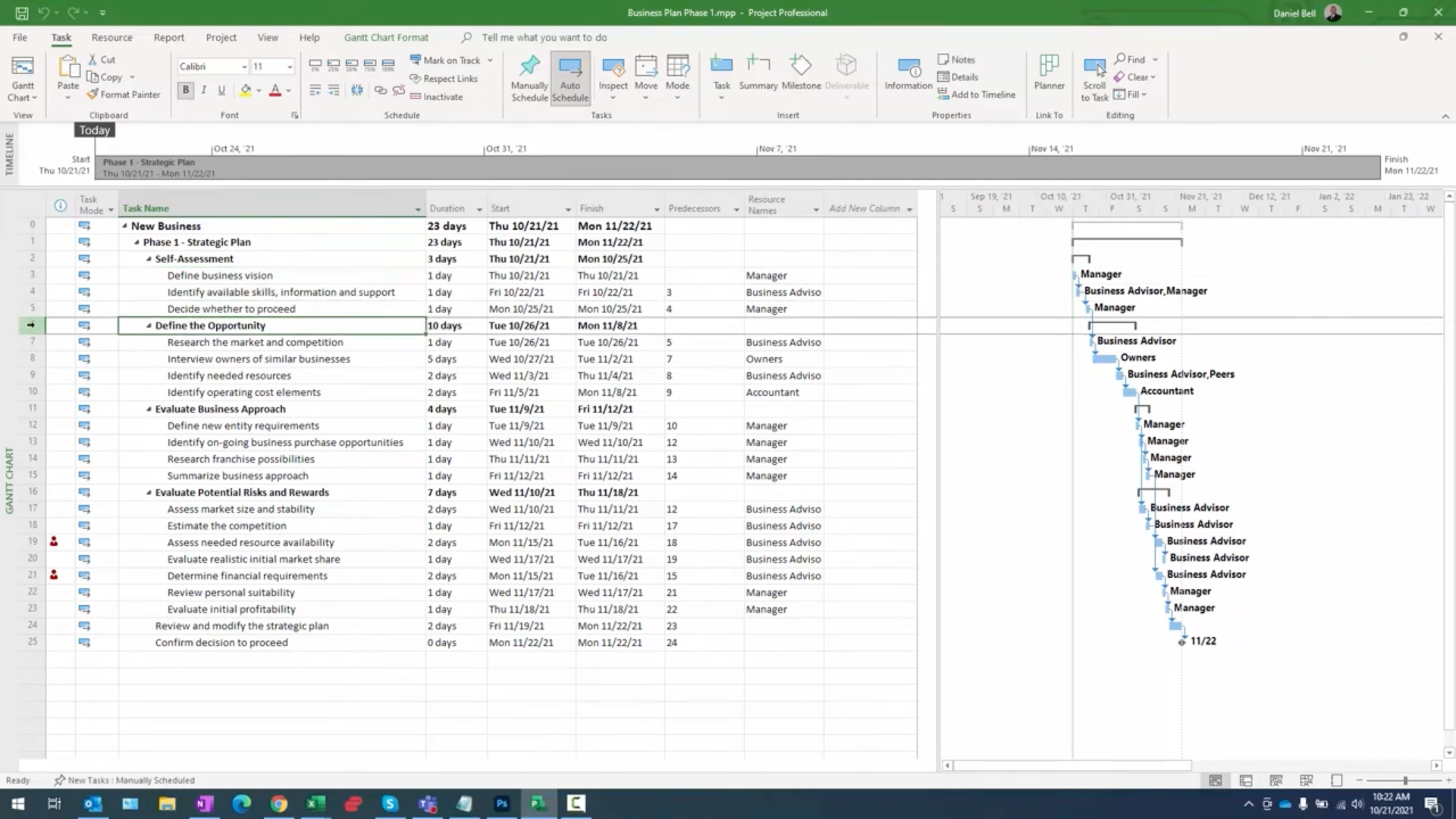Viewport: 1456px width, 819px height.
Task: Insert a Milestone from the ribbon
Action: pyautogui.click(x=801, y=67)
